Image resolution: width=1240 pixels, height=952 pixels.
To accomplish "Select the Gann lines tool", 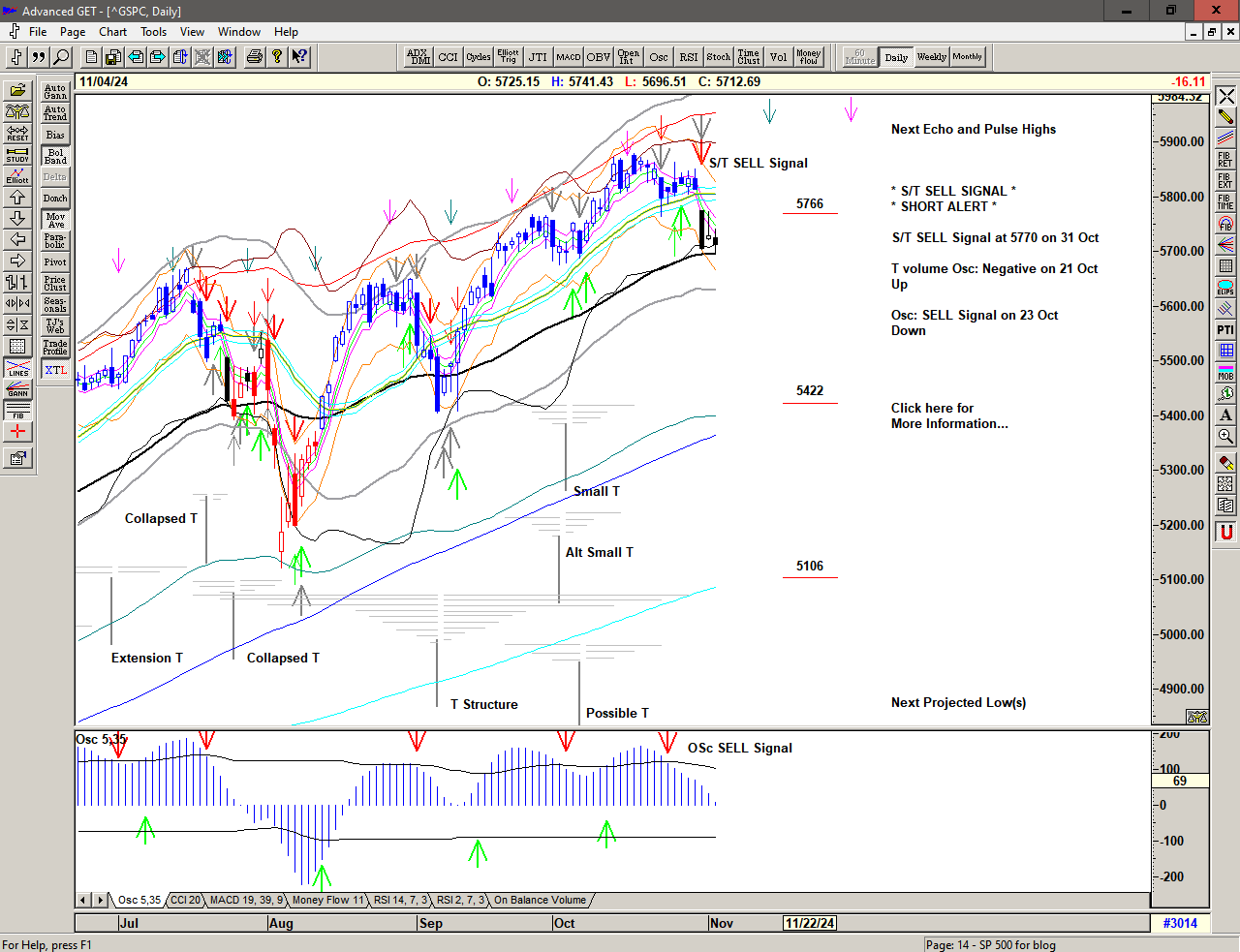I will pyautogui.click(x=17, y=390).
